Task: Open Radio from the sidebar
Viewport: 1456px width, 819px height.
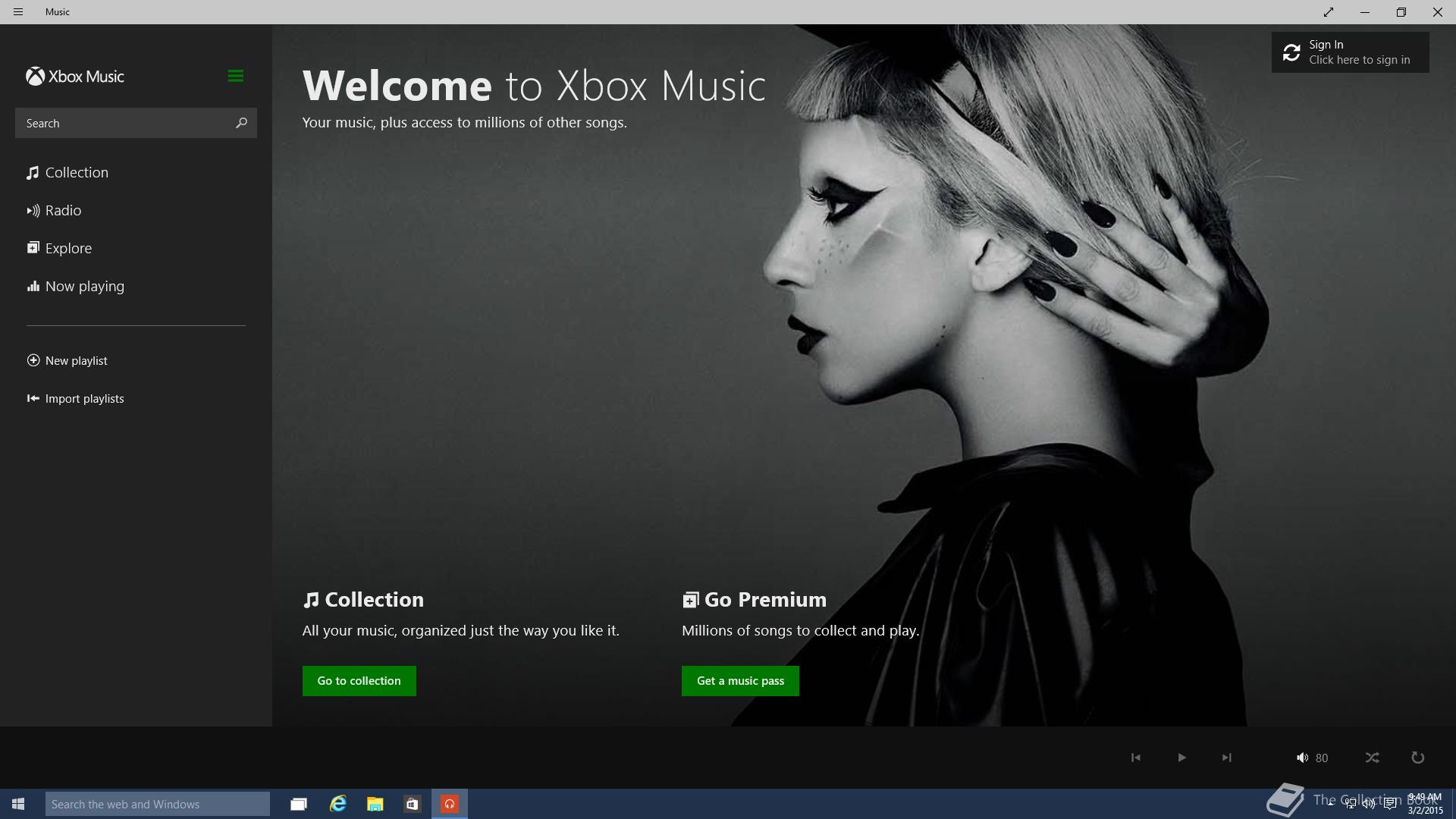Action: point(54,211)
